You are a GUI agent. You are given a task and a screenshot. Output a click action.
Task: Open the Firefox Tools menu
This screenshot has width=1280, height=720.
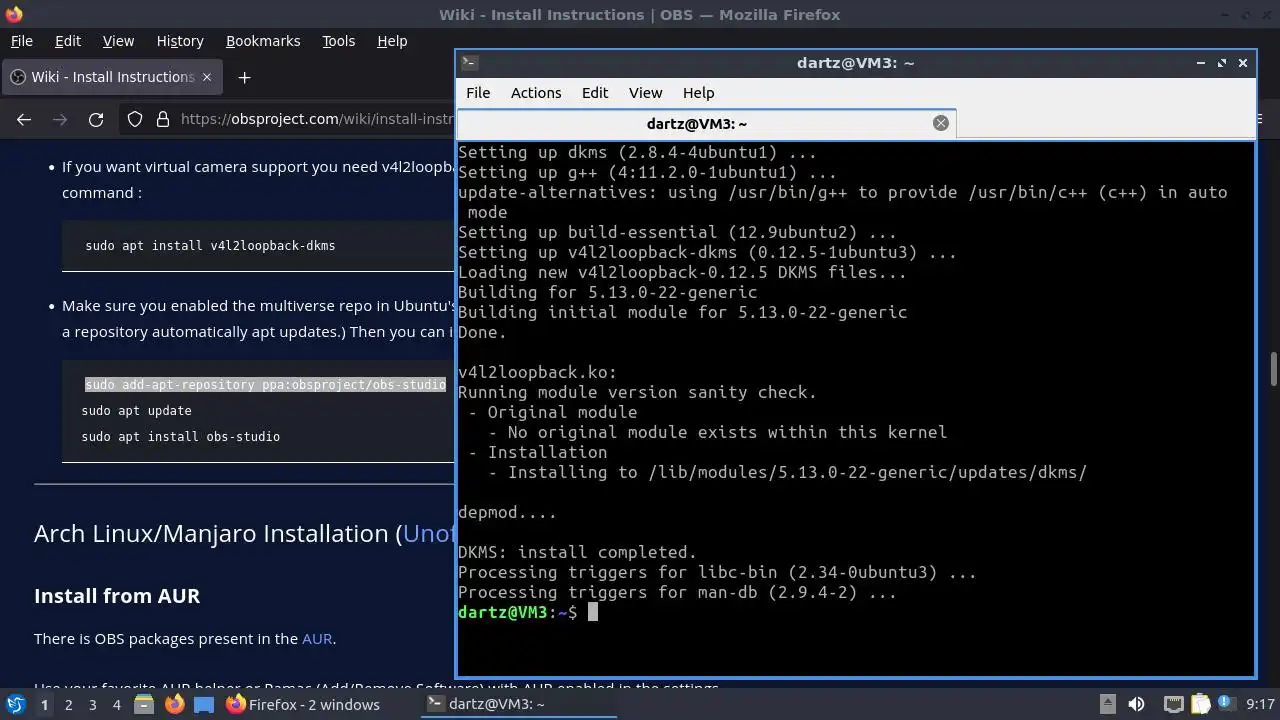338,41
